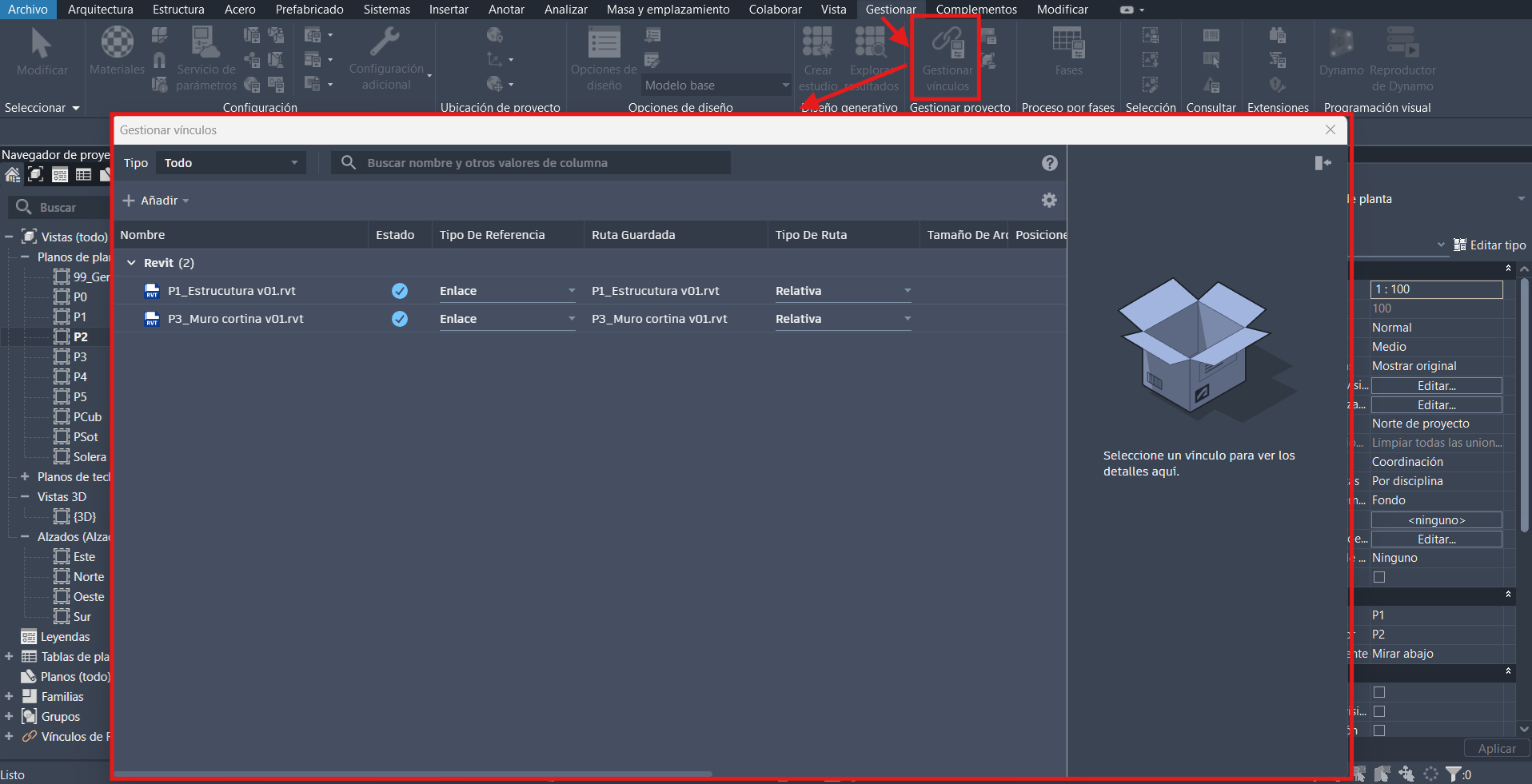Screen dimensions: 1532x784
Task: Click the Gestionar vínculos ribbon icon
Action: (x=948, y=44)
